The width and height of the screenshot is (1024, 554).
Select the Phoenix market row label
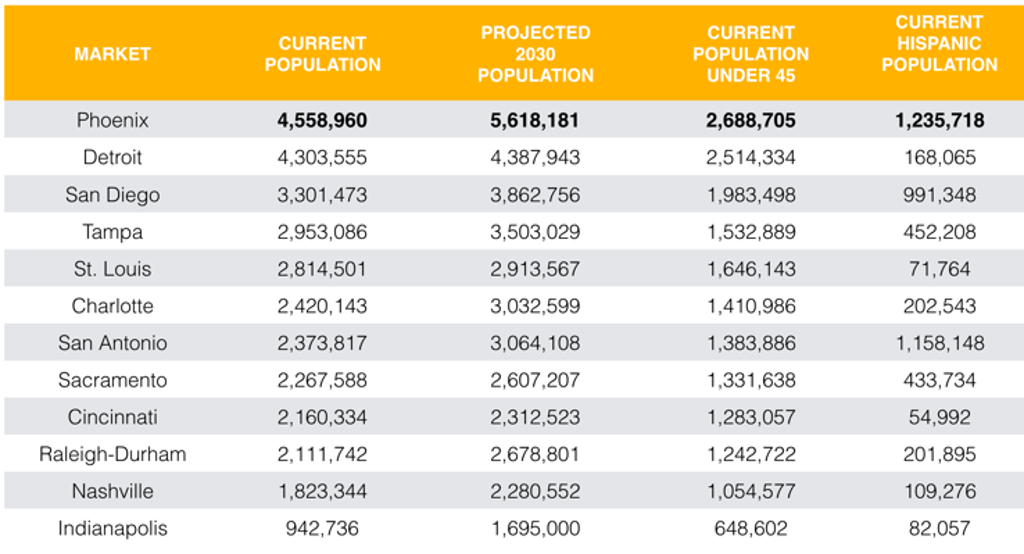[x=112, y=120]
